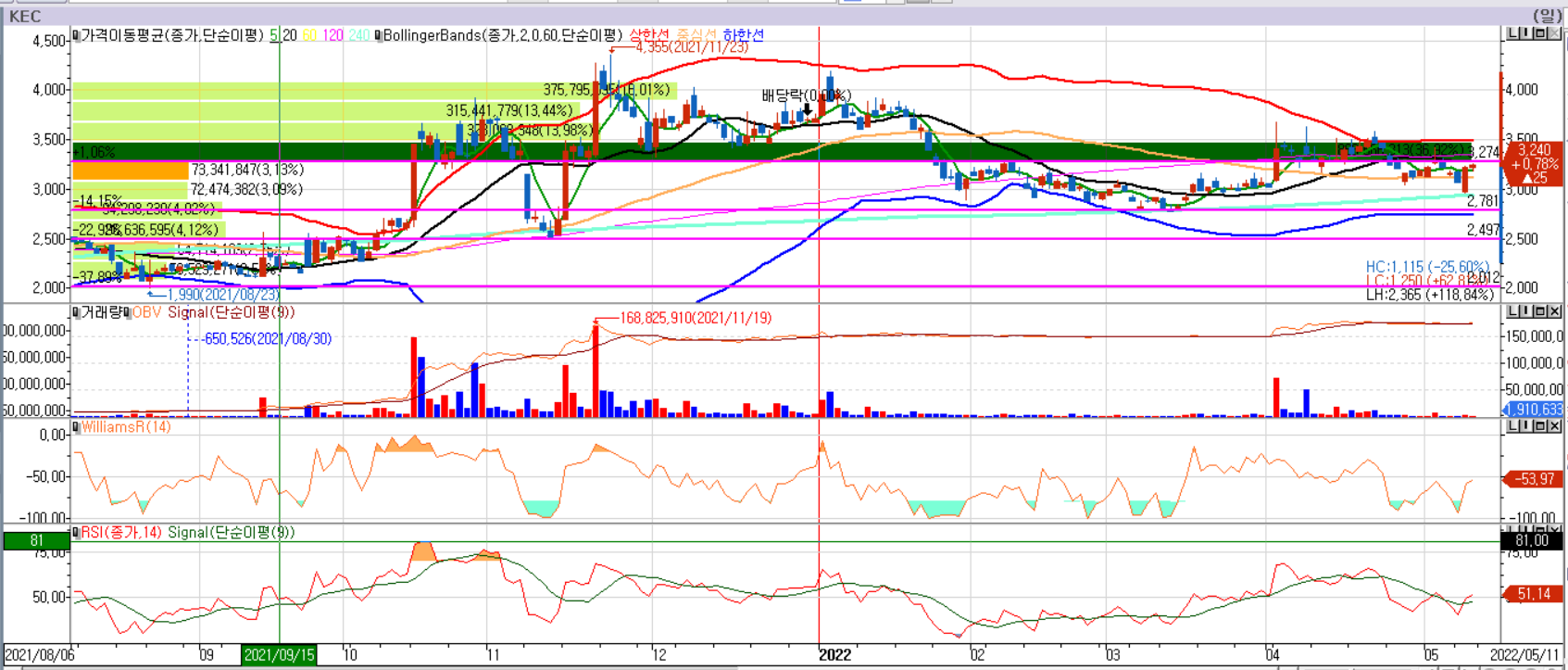Click the 375,795 volume profile bar label
Viewport: 1568px width, 670px height.
tap(606, 90)
